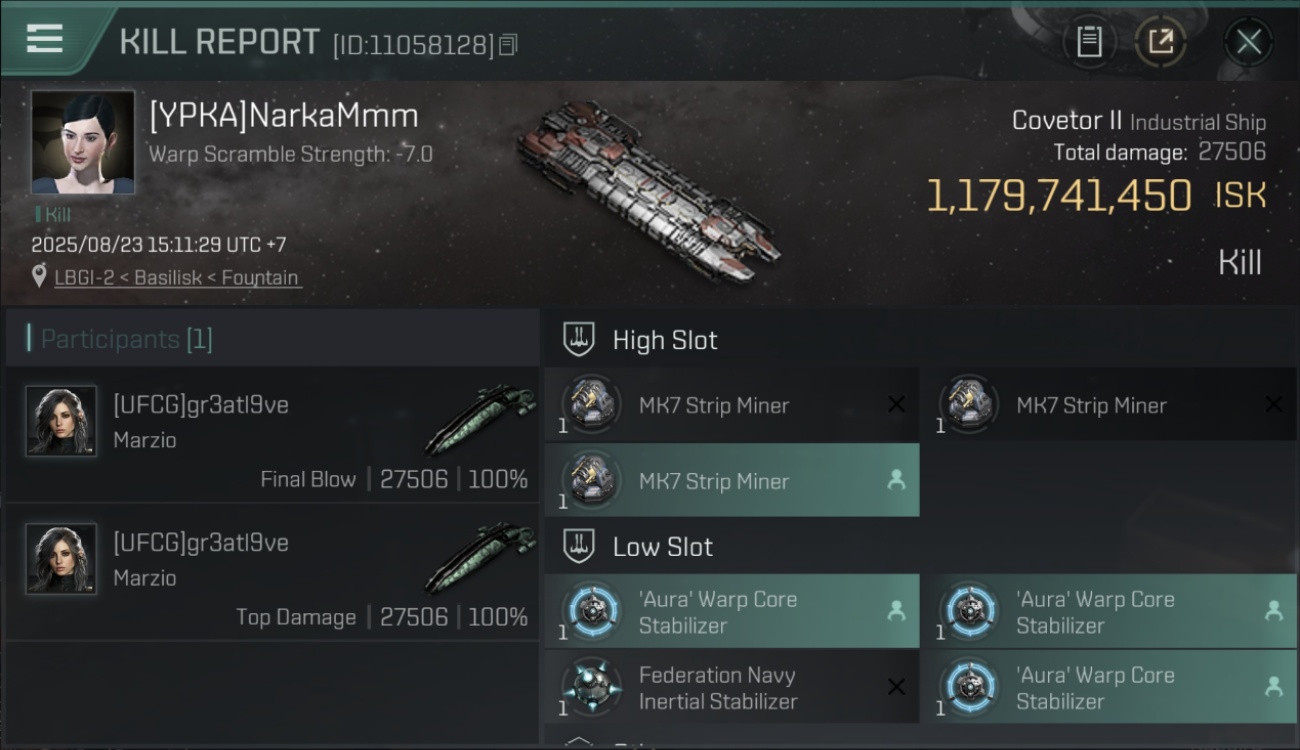Select the first MK7 Strip Miner module icon

click(x=590, y=404)
